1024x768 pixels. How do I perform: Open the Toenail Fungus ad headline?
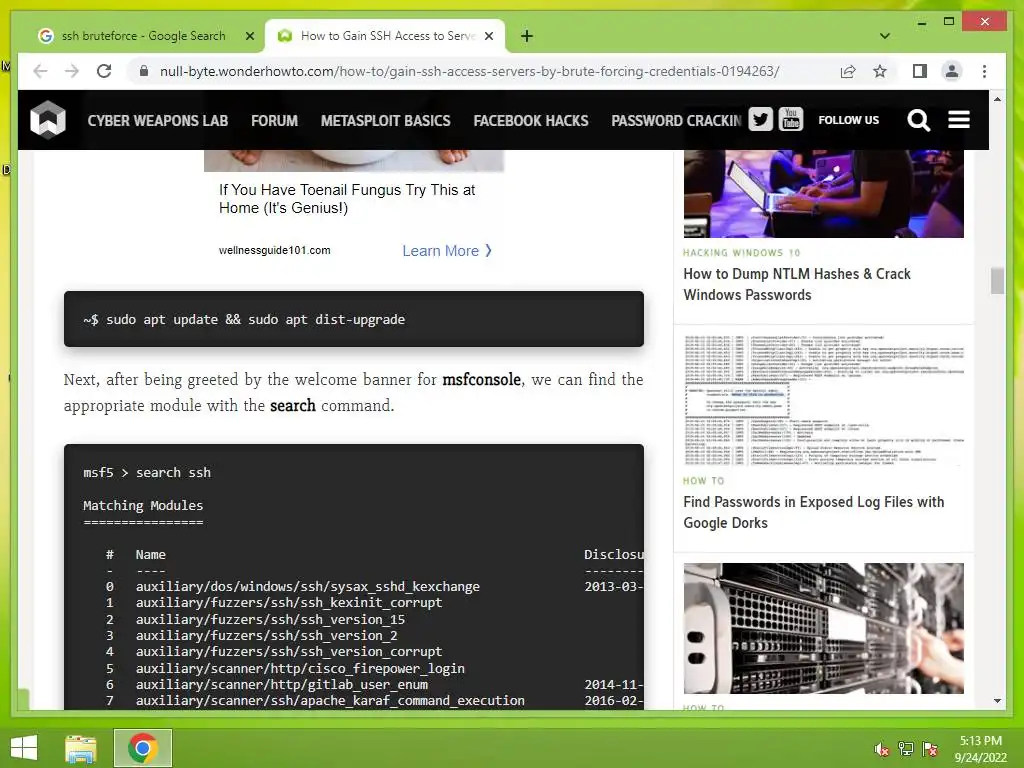pyautogui.click(x=347, y=199)
